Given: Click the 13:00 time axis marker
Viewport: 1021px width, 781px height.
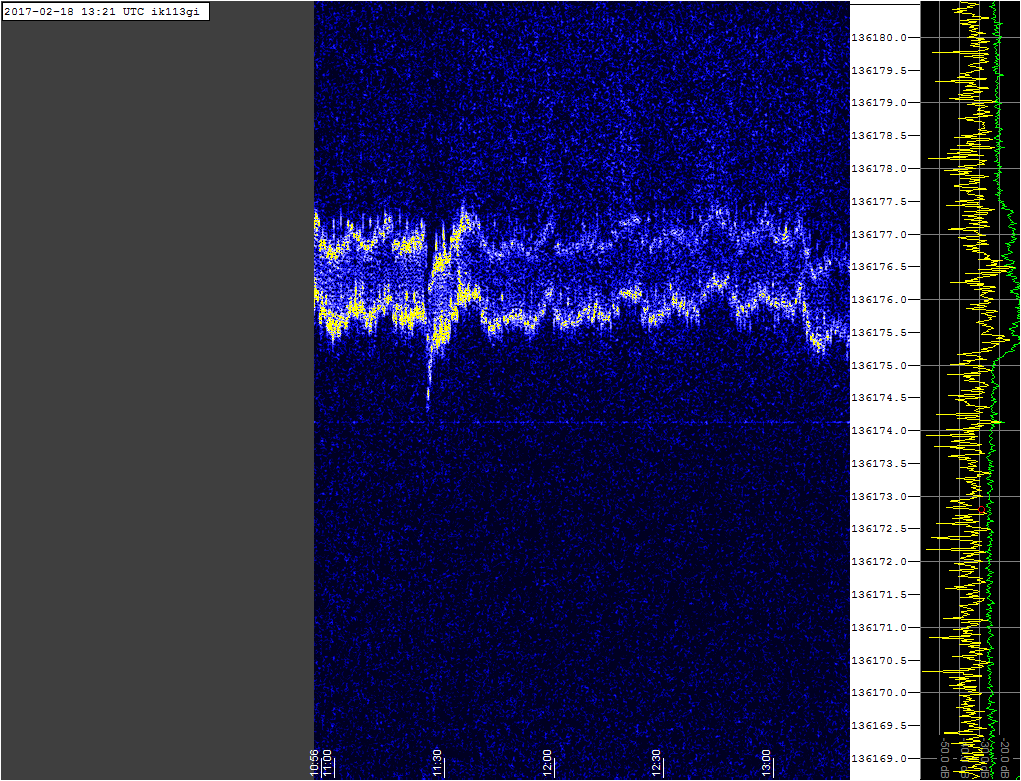Looking at the screenshot, I should [766, 764].
